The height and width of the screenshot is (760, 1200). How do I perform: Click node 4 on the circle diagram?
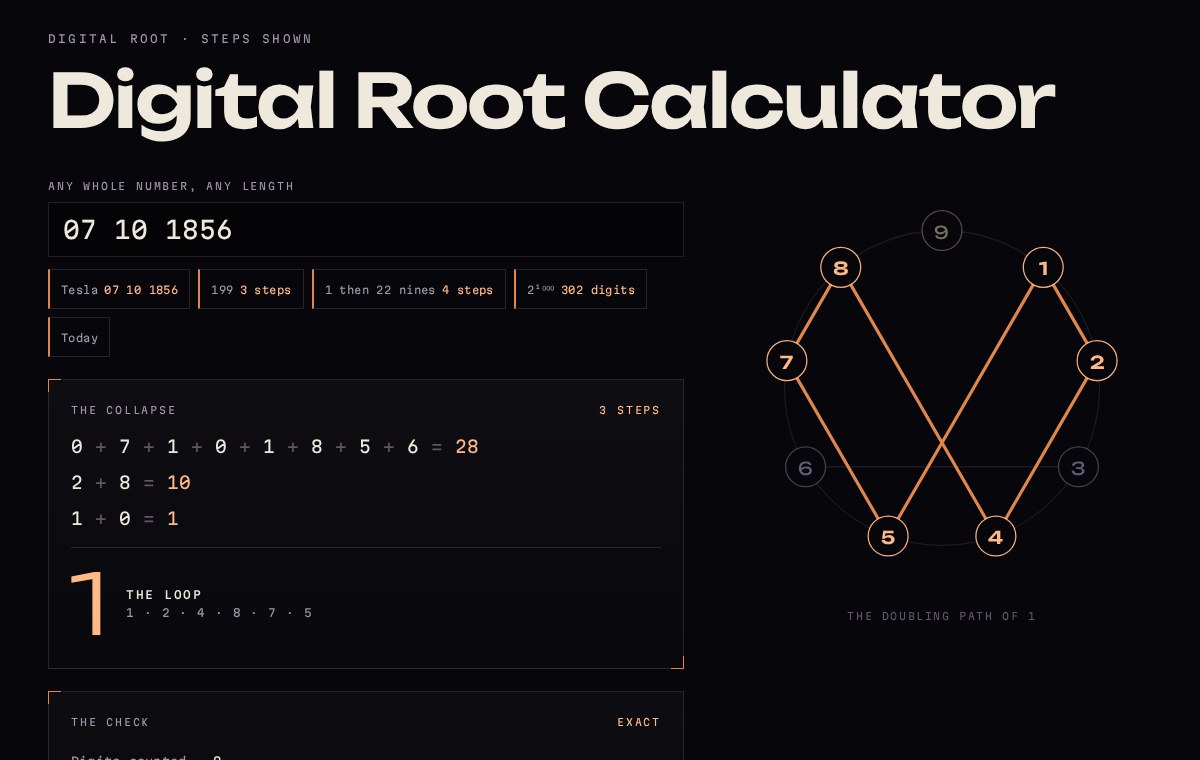tap(996, 537)
